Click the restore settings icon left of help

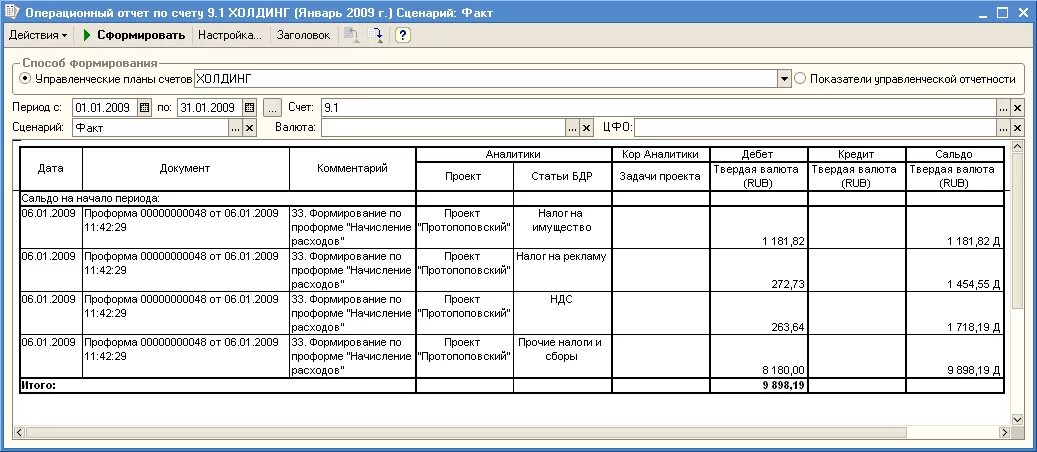point(352,36)
